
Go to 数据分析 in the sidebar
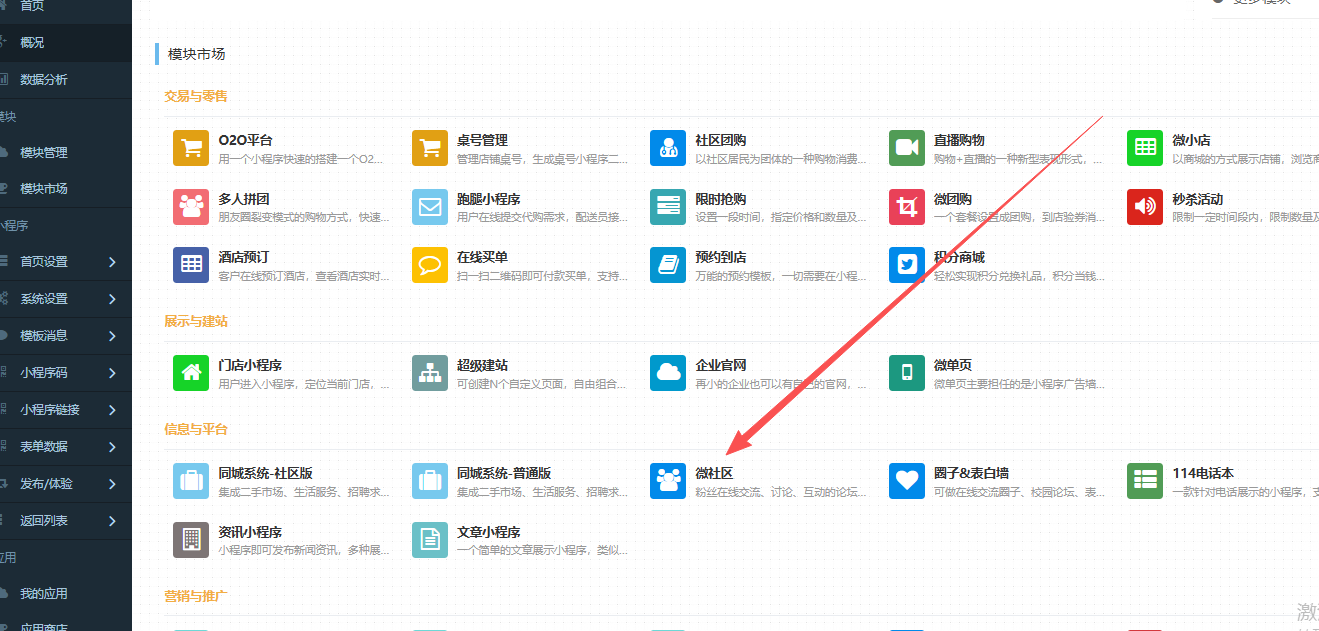tap(44, 80)
